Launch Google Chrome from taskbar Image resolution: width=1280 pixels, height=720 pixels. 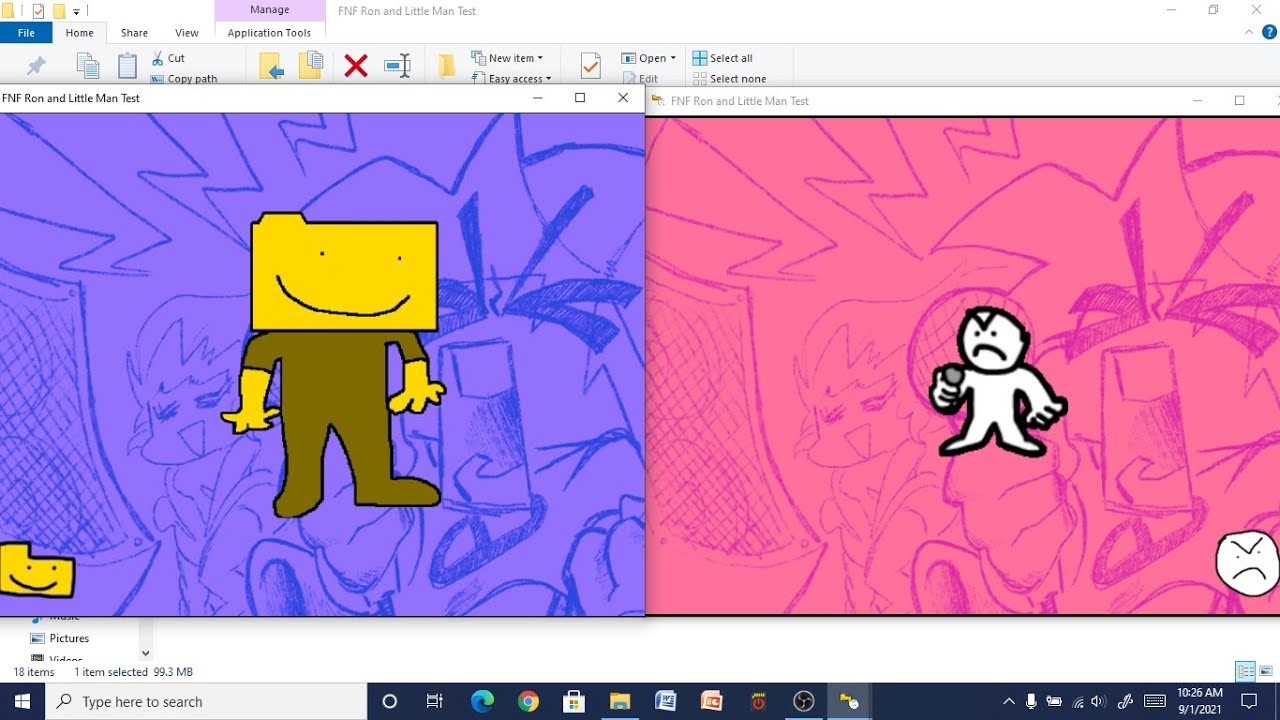tap(528, 701)
